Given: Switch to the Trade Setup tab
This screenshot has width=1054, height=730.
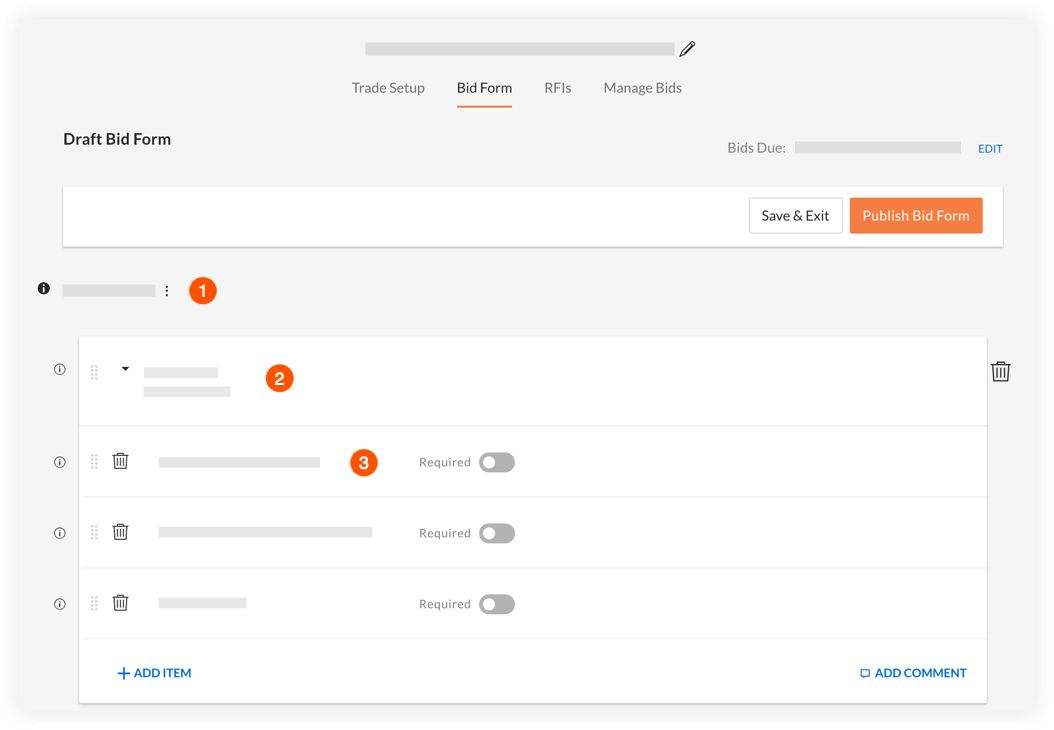Looking at the screenshot, I should [388, 88].
